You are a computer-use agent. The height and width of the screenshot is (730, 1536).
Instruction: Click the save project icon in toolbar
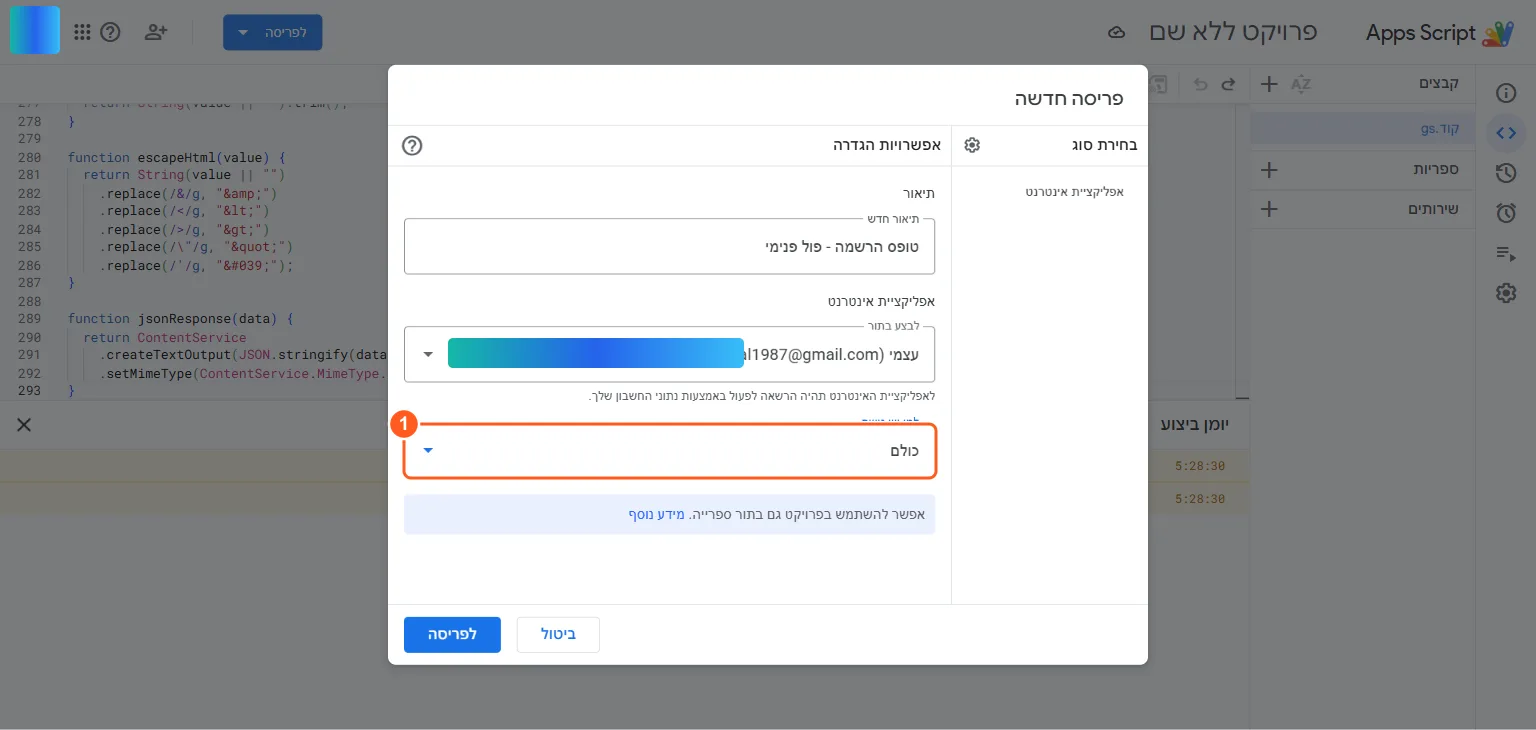click(1159, 85)
